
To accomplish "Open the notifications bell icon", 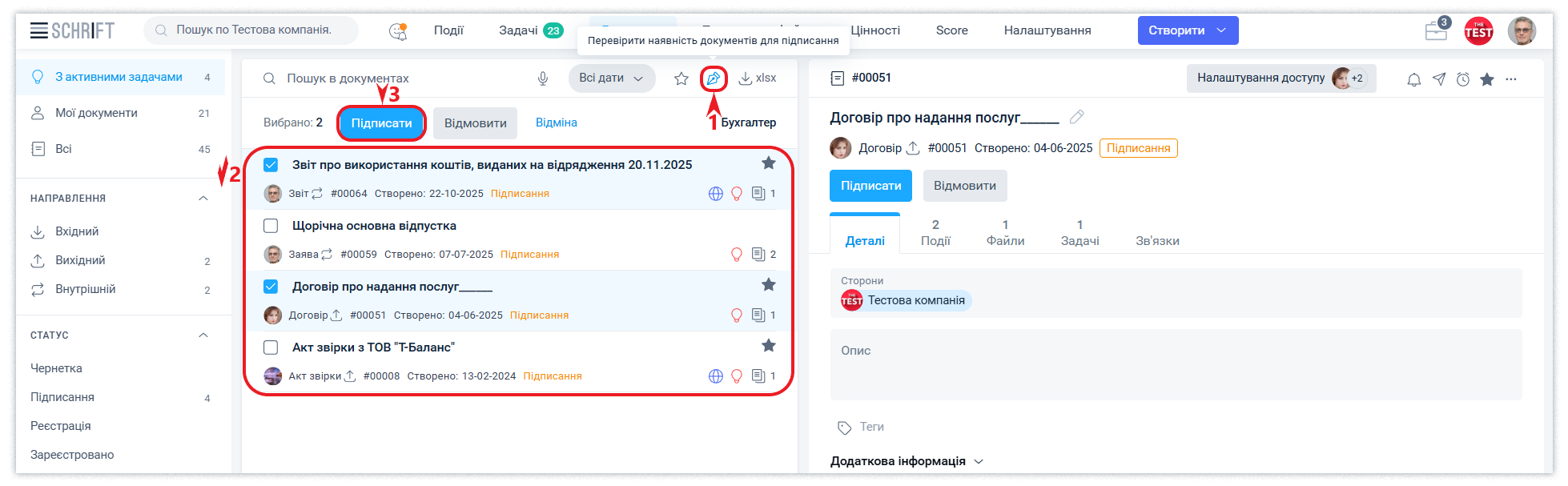I will click(x=1414, y=79).
